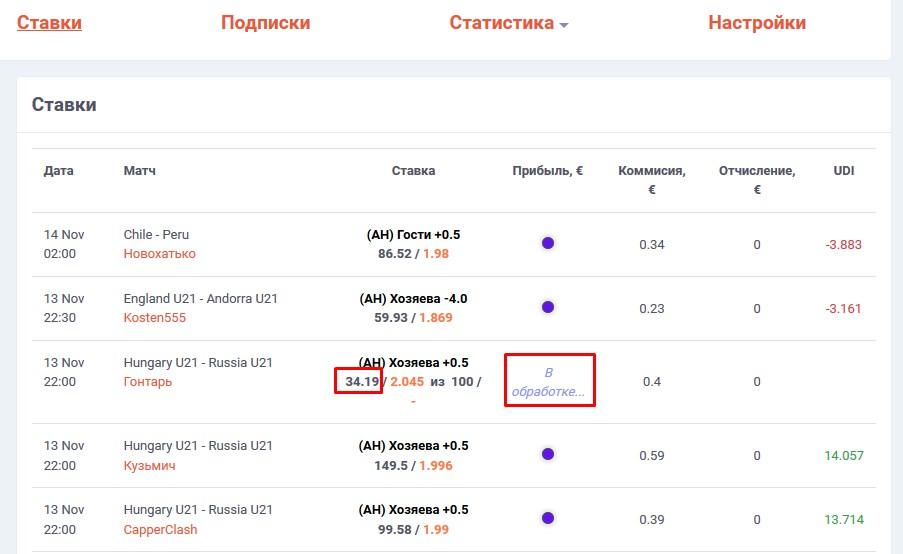Select the CapperClash capper link
Viewport: 903px width, 554px height.
pos(161,530)
